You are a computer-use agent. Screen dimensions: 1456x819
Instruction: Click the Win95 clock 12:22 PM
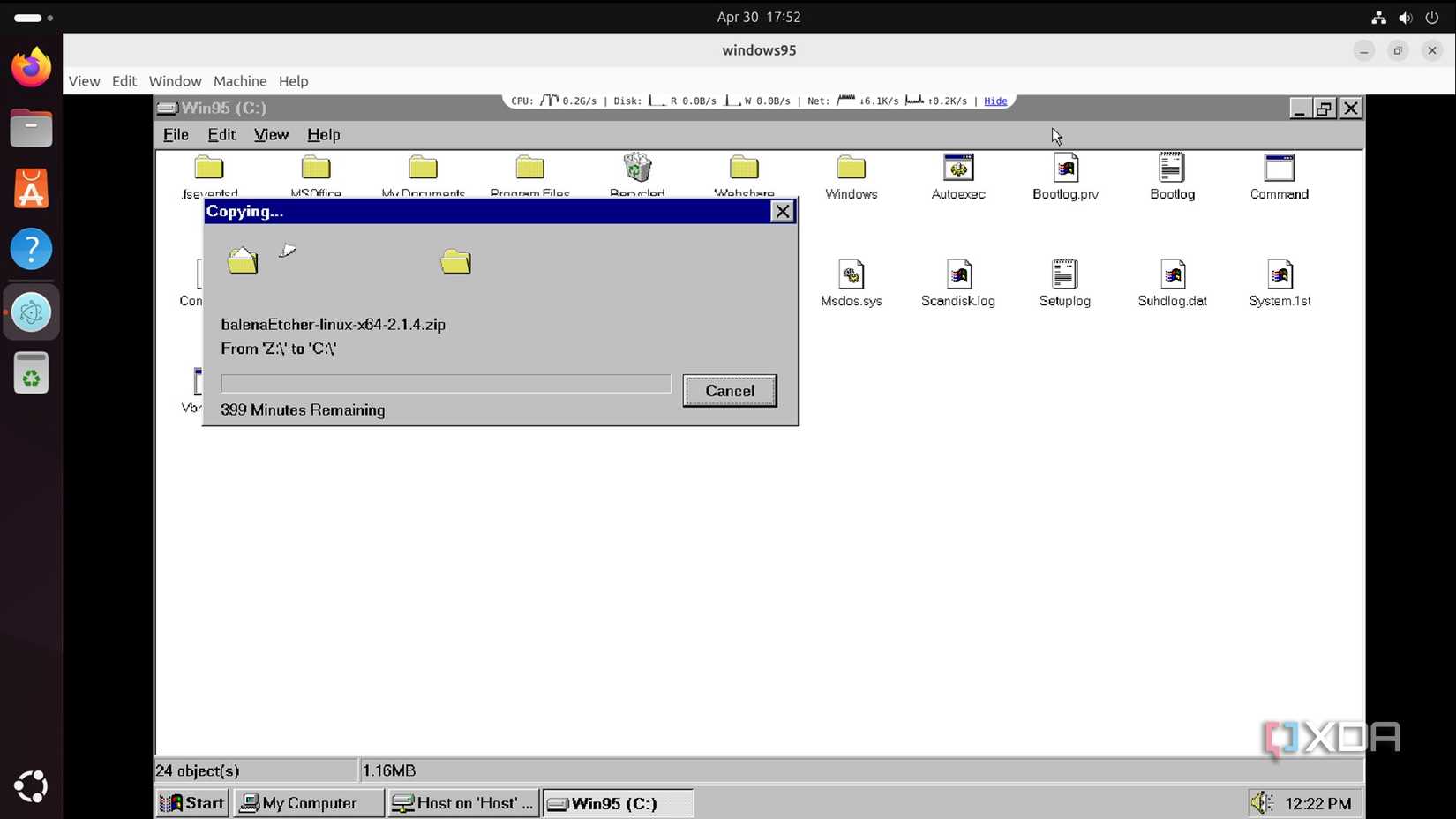[x=1318, y=803]
